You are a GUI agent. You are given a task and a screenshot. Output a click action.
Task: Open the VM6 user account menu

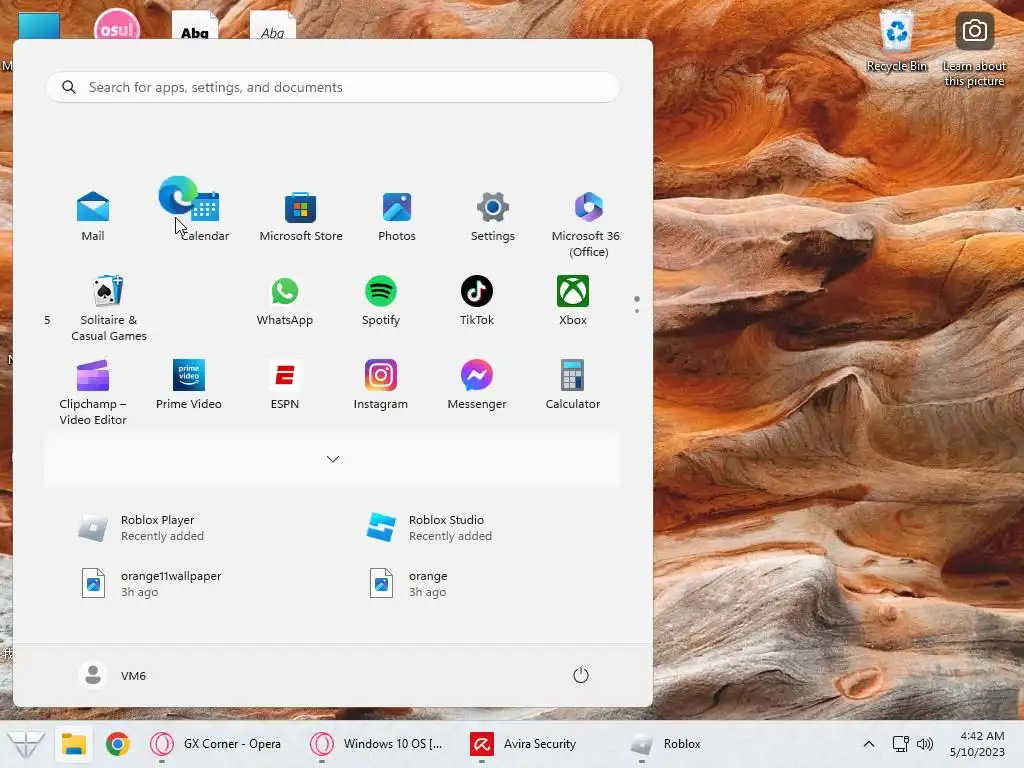(x=112, y=675)
